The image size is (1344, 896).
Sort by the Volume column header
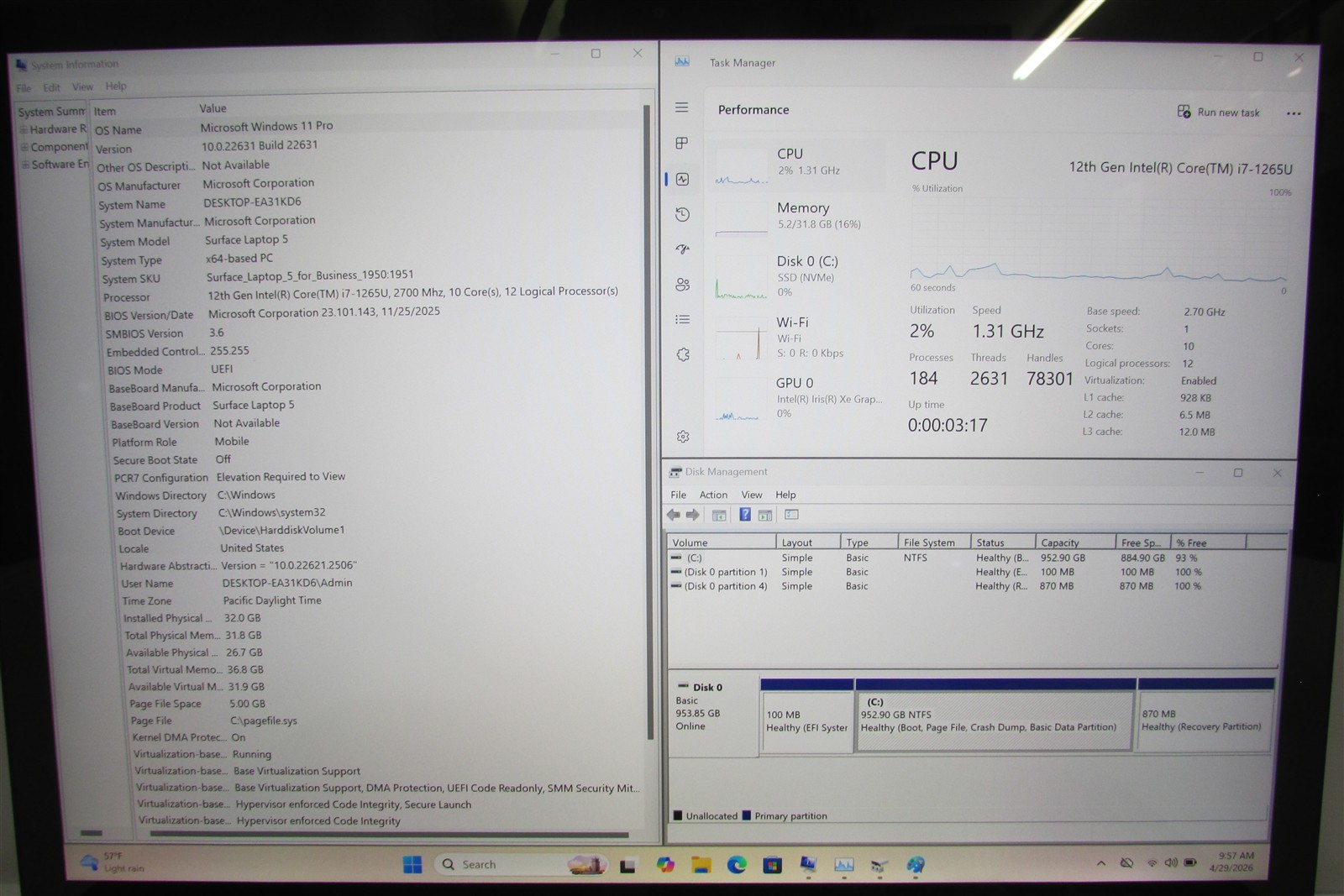pos(720,542)
